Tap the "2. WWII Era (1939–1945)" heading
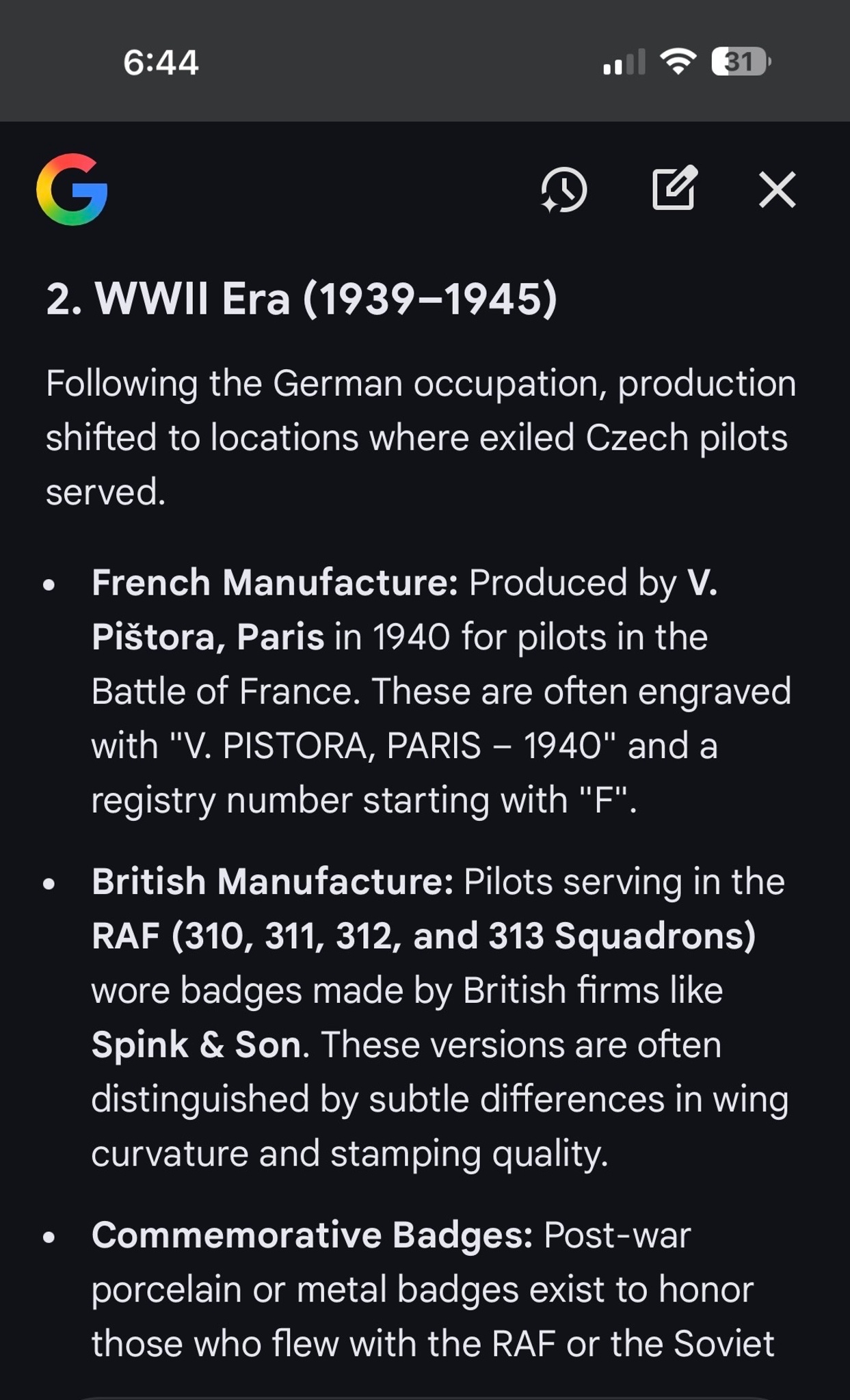Image resolution: width=850 pixels, height=1400 pixels. 302,299
